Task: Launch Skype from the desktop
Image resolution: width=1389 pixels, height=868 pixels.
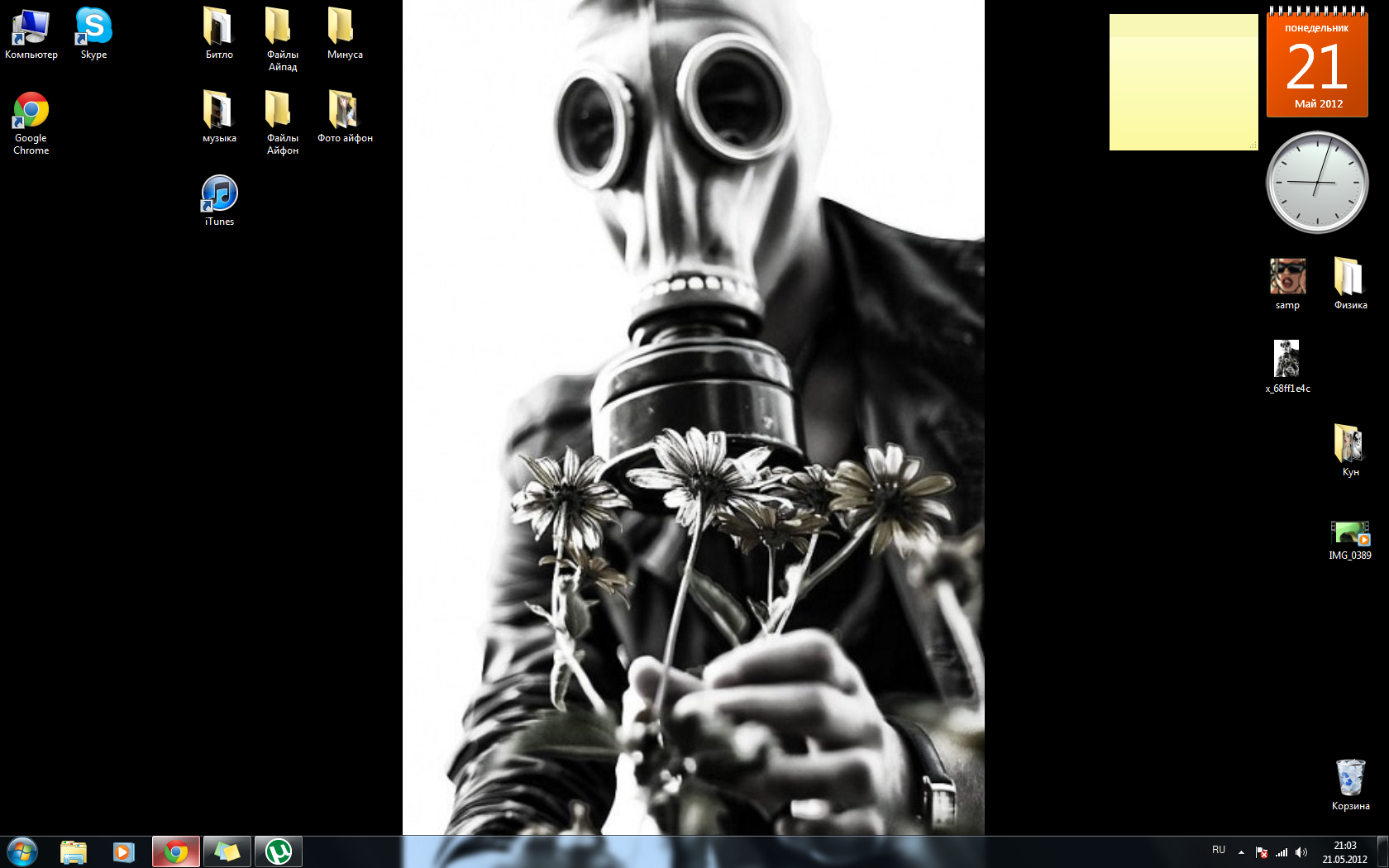Action: click(x=93, y=34)
